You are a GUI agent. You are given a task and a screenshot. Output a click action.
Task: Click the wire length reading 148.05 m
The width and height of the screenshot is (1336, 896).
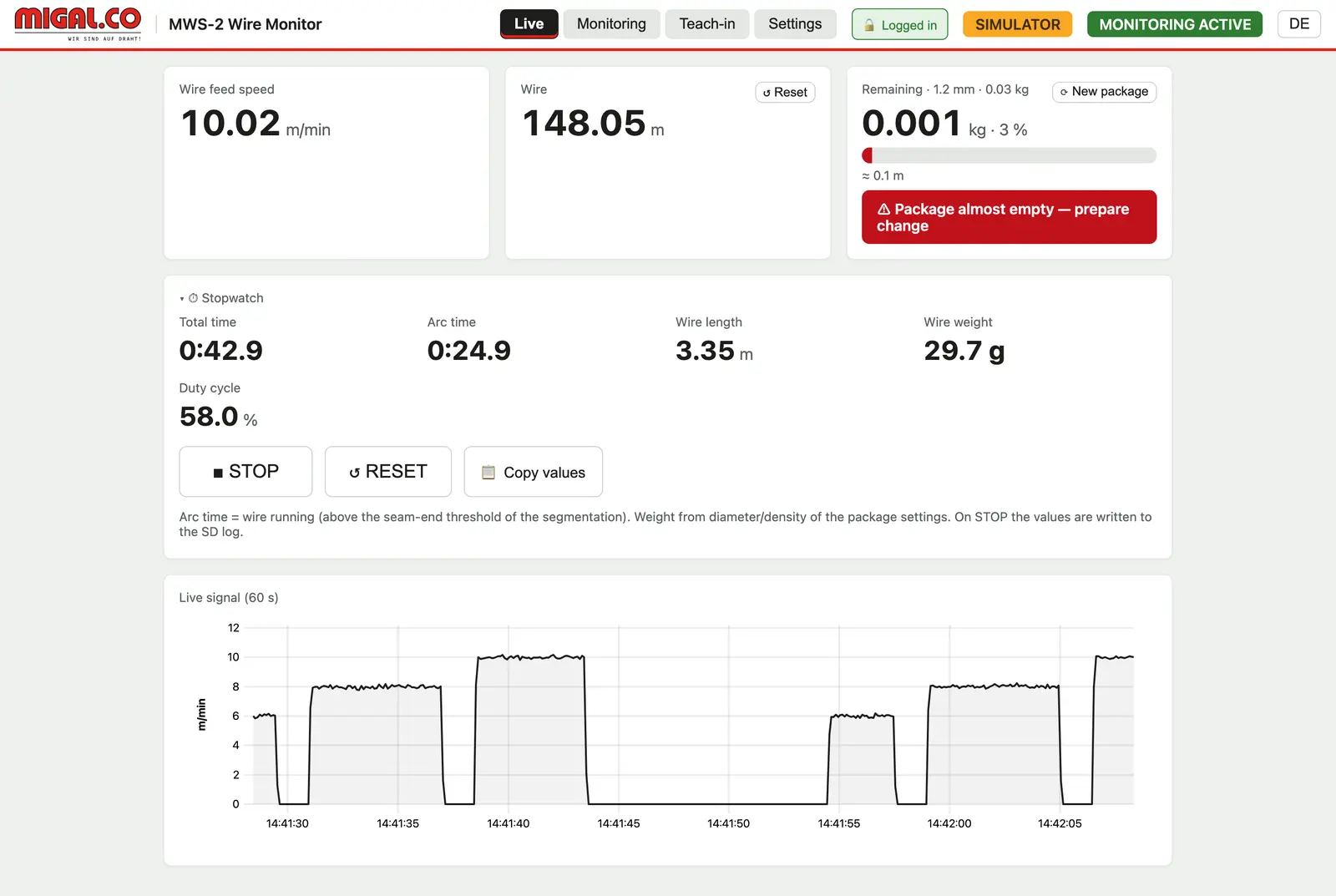[x=593, y=124]
